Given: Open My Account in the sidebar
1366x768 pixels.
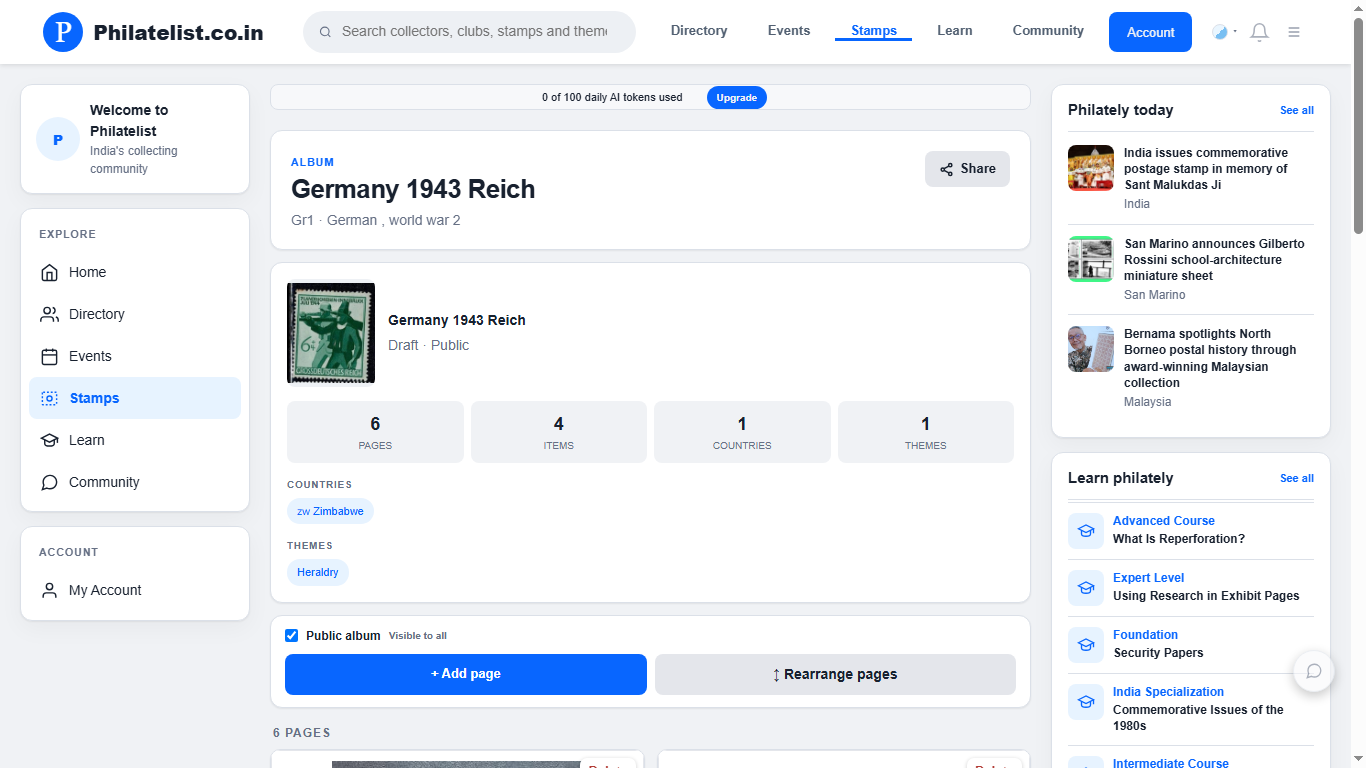Looking at the screenshot, I should click(135, 590).
